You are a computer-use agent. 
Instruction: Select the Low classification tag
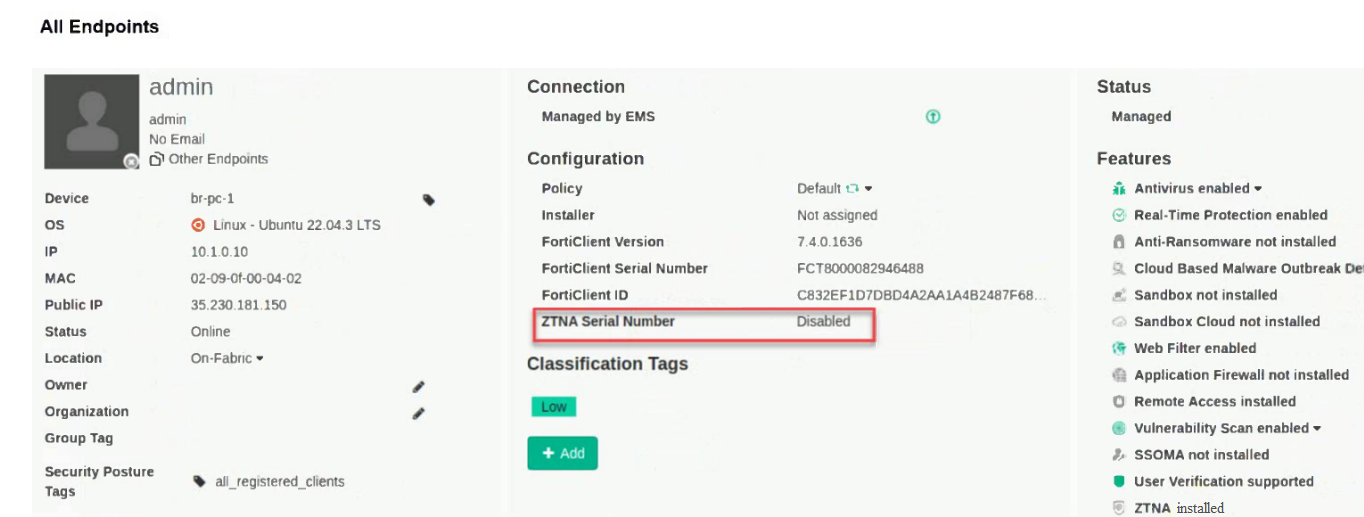553,407
